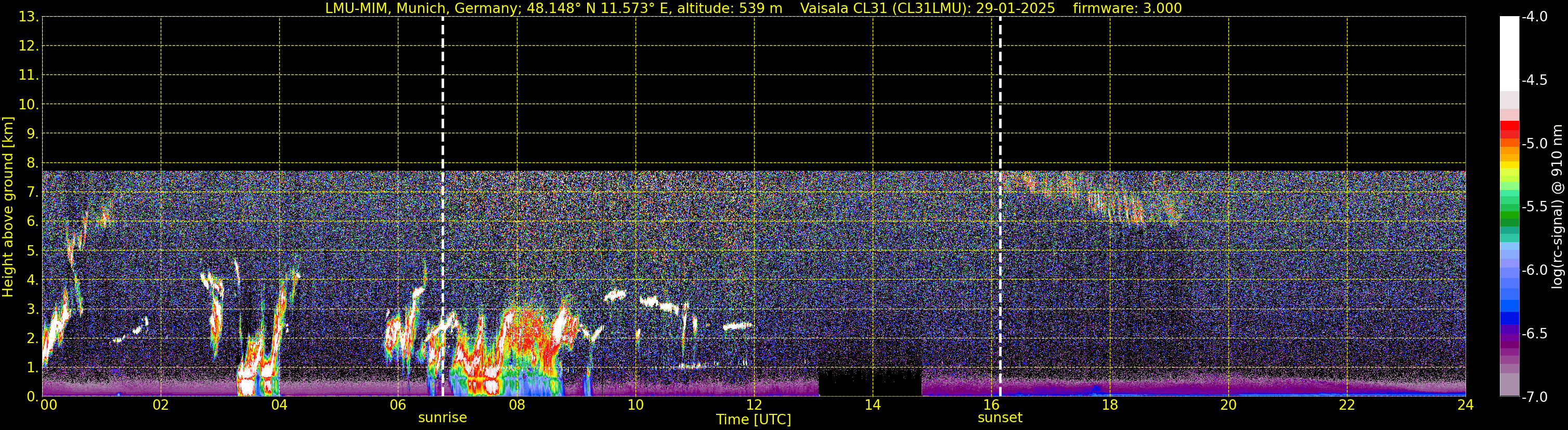1568x430 pixels.
Task: Click the 0 tick label on the height axis
Action: (x=32, y=397)
